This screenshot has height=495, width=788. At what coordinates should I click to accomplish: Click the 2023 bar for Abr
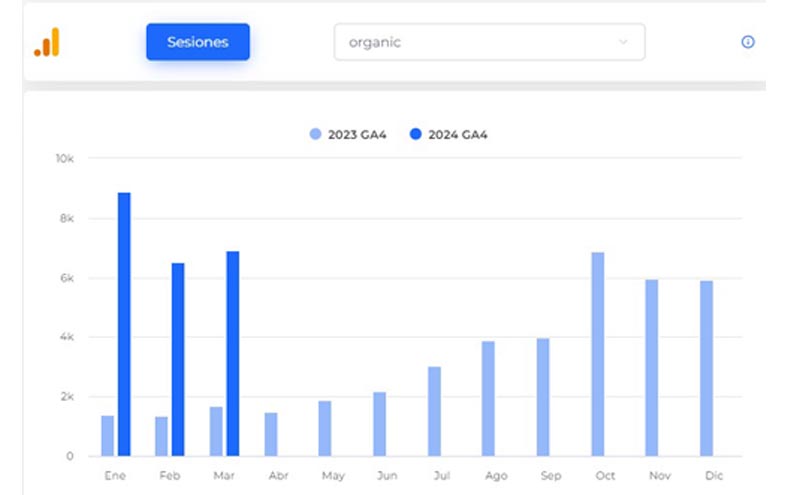(x=271, y=434)
